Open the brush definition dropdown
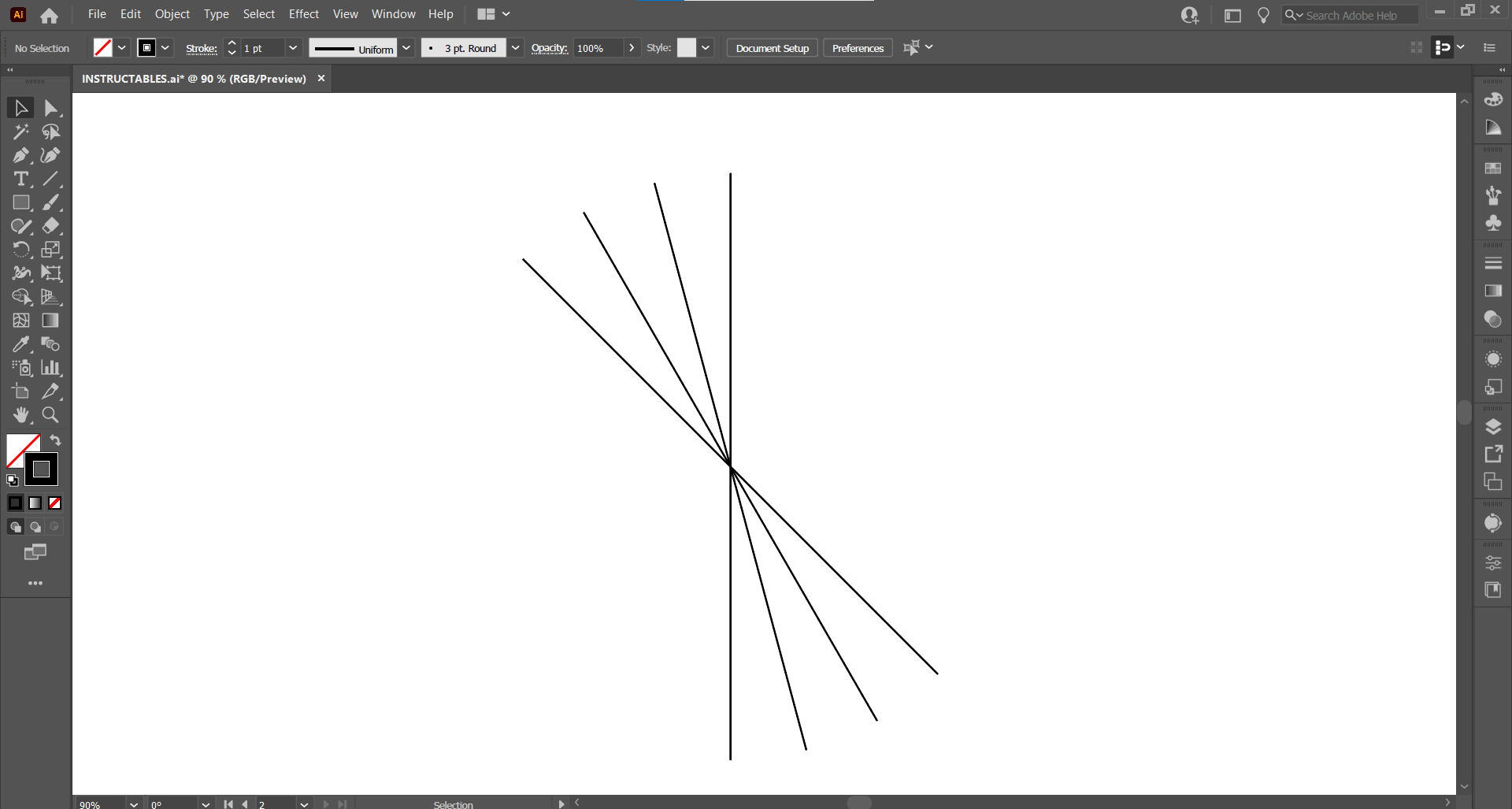Screen dimensions: 1512x809 pos(516,48)
